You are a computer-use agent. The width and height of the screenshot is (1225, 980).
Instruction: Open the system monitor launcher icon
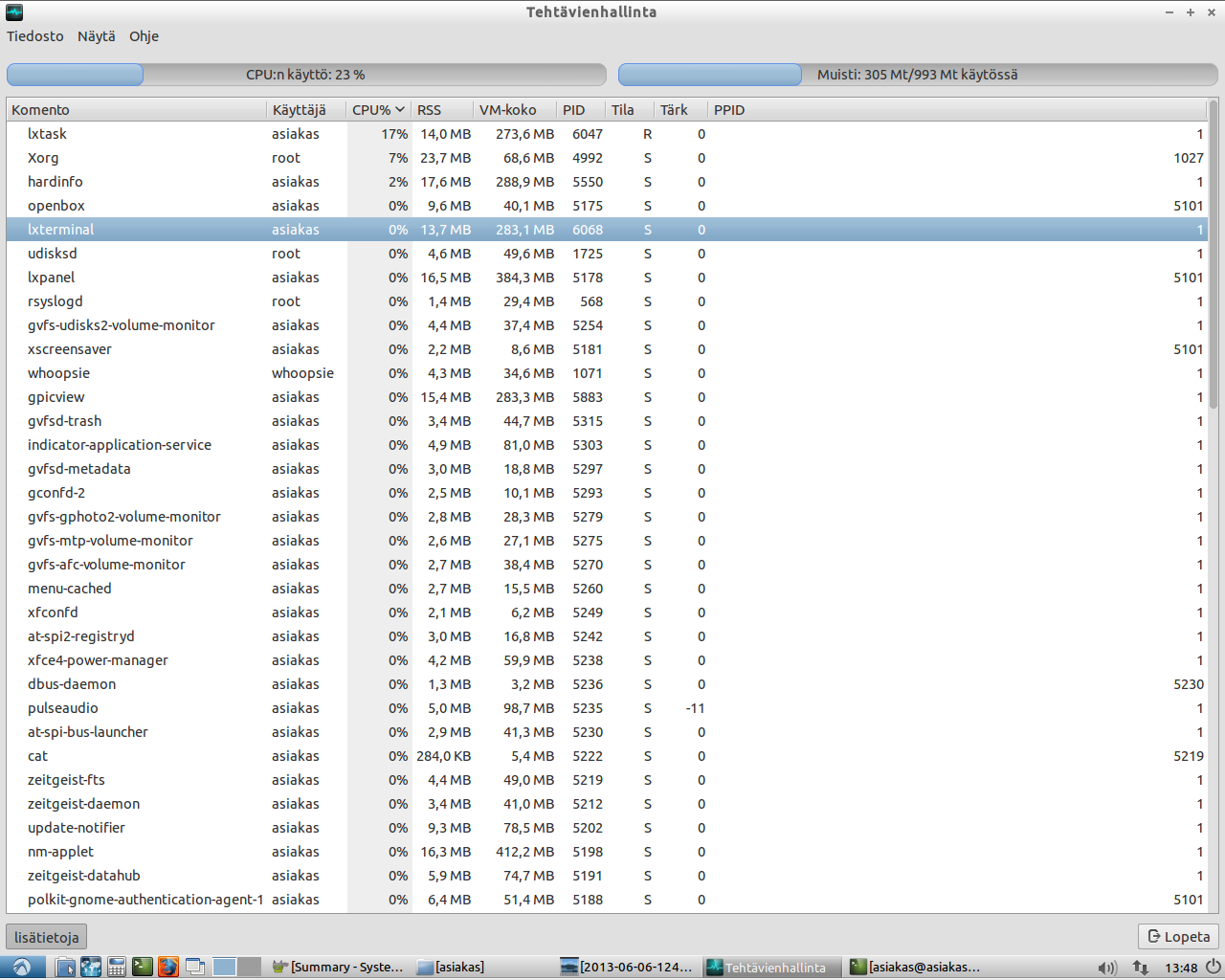point(91,967)
